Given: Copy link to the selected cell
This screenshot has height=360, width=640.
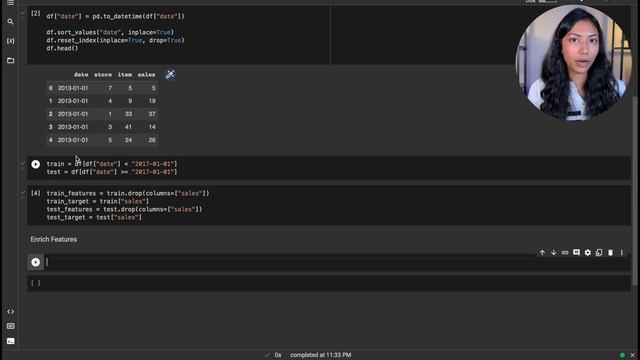Looking at the screenshot, I should [565, 253].
